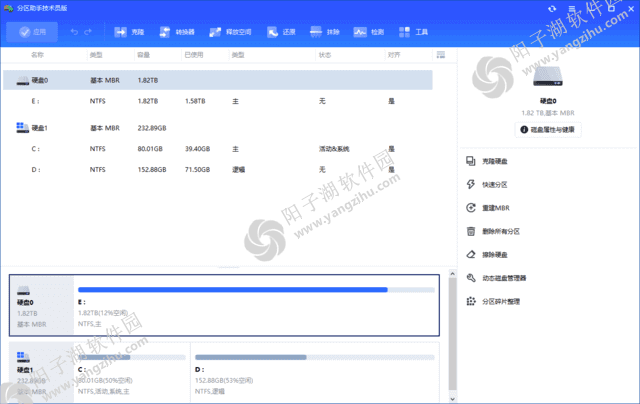Click the 克隆硬盘 (Clone disk) option
This screenshot has height=404, width=640.
click(x=495, y=161)
